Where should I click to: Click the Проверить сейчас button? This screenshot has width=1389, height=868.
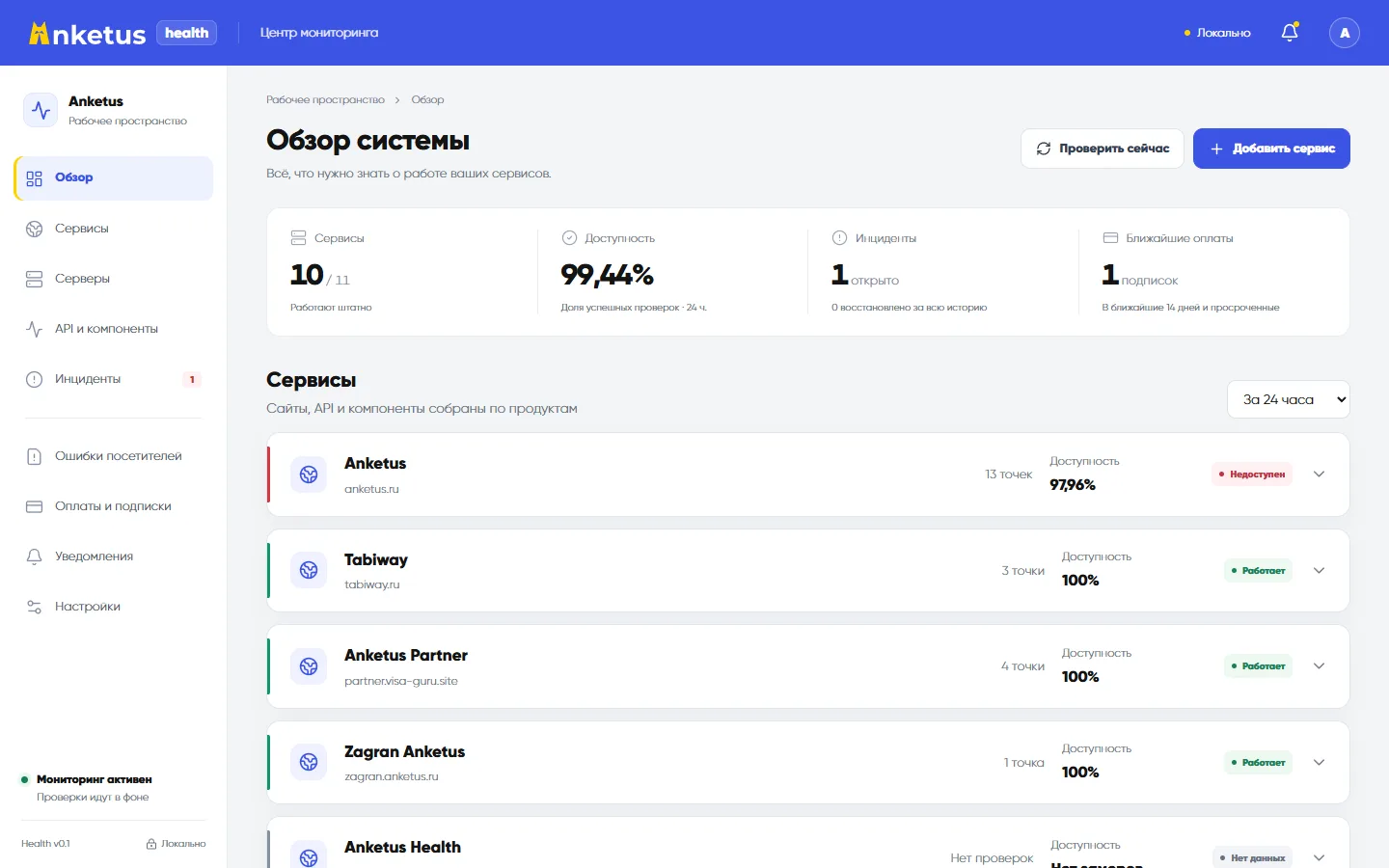(x=1103, y=149)
